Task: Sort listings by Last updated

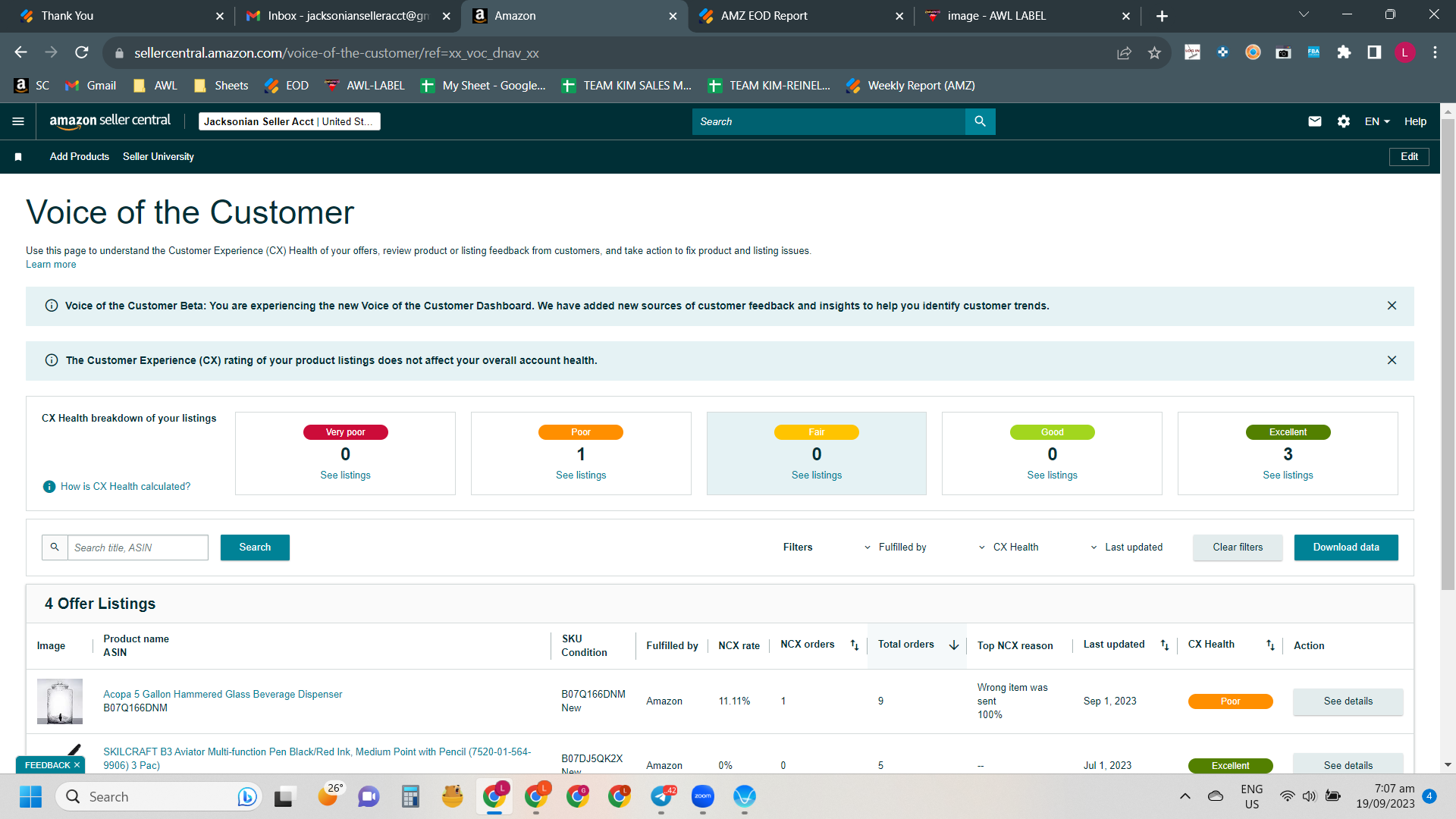Action: pyautogui.click(x=1165, y=645)
